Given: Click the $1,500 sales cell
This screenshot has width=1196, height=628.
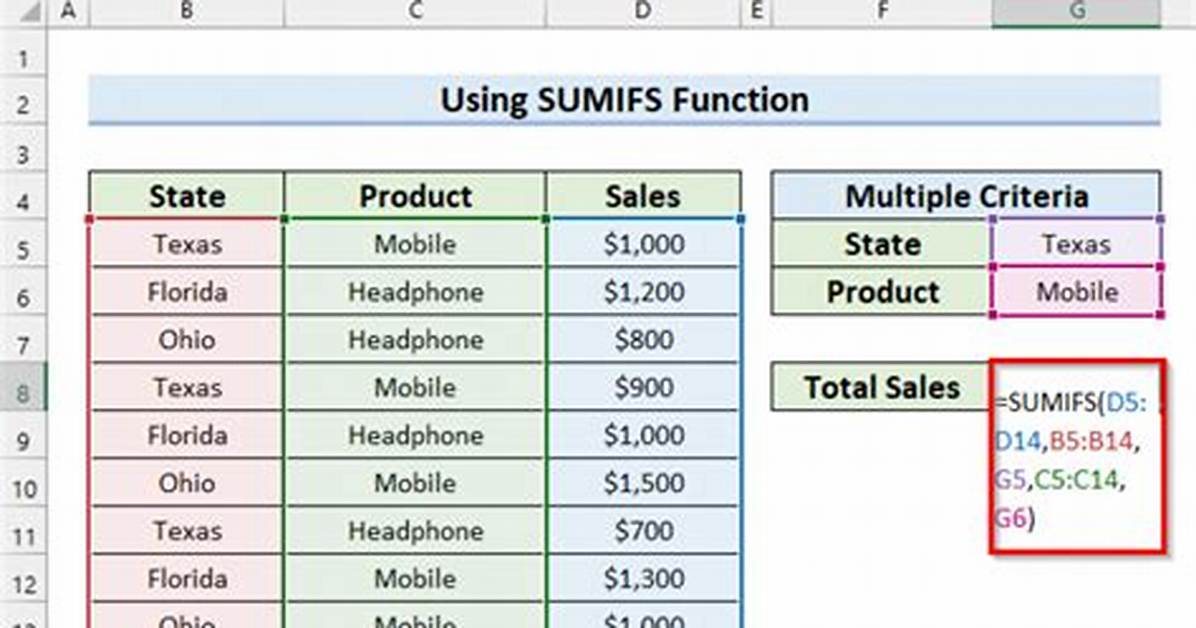Looking at the screenshot, I should [643, 482].
